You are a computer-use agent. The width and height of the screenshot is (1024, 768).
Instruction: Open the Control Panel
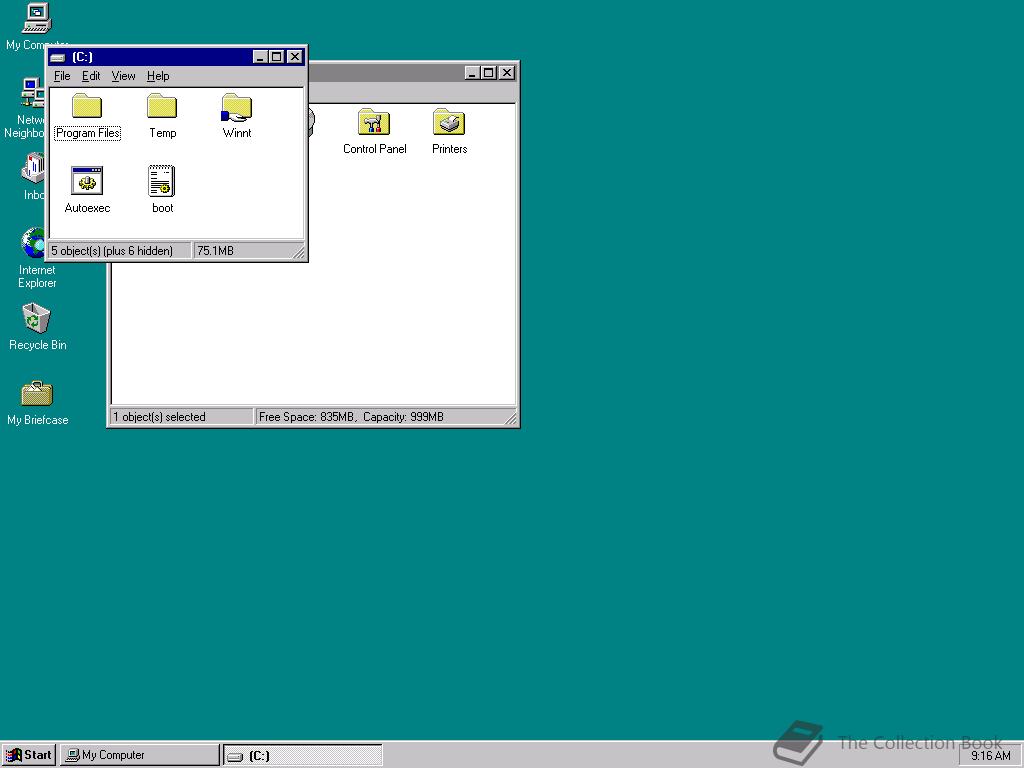(x=374, y=125)
